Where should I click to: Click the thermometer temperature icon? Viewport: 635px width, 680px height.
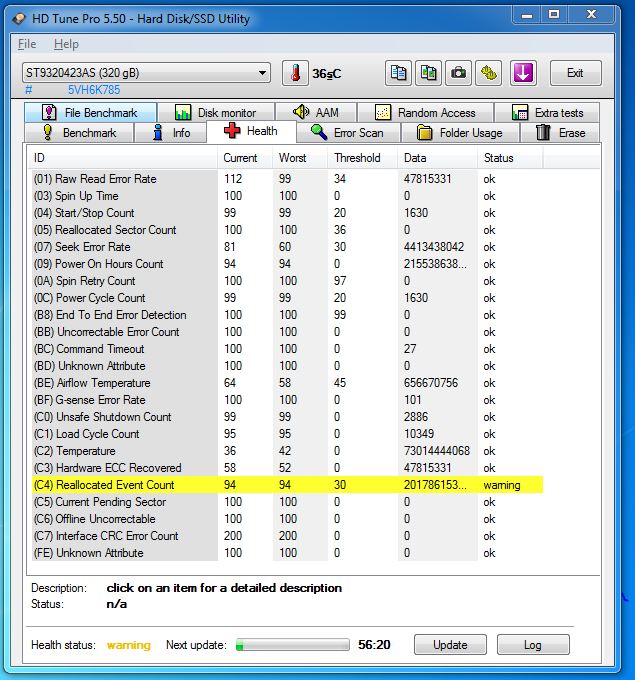point(296,73)
